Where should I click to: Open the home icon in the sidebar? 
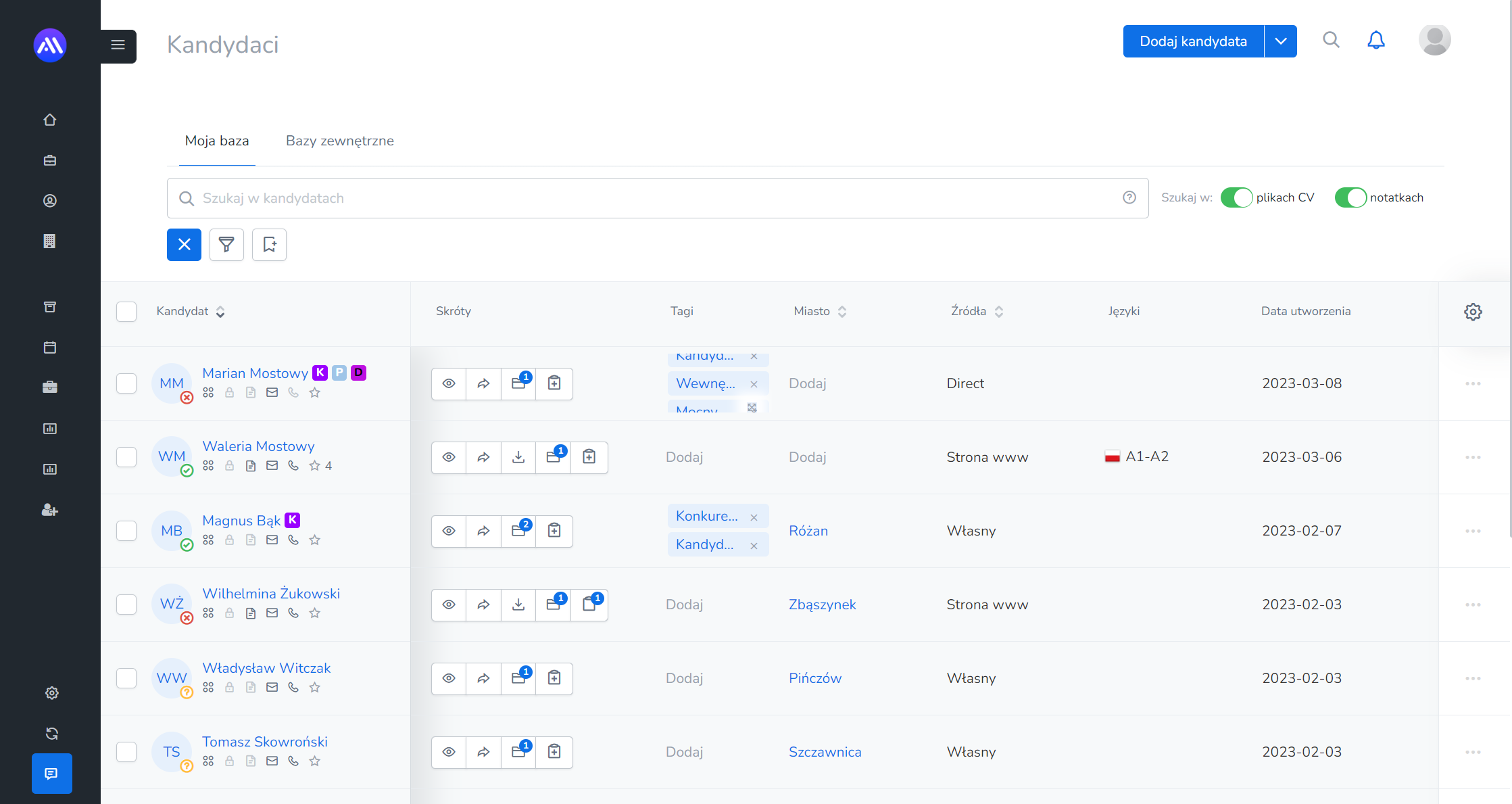coord(50,119)
